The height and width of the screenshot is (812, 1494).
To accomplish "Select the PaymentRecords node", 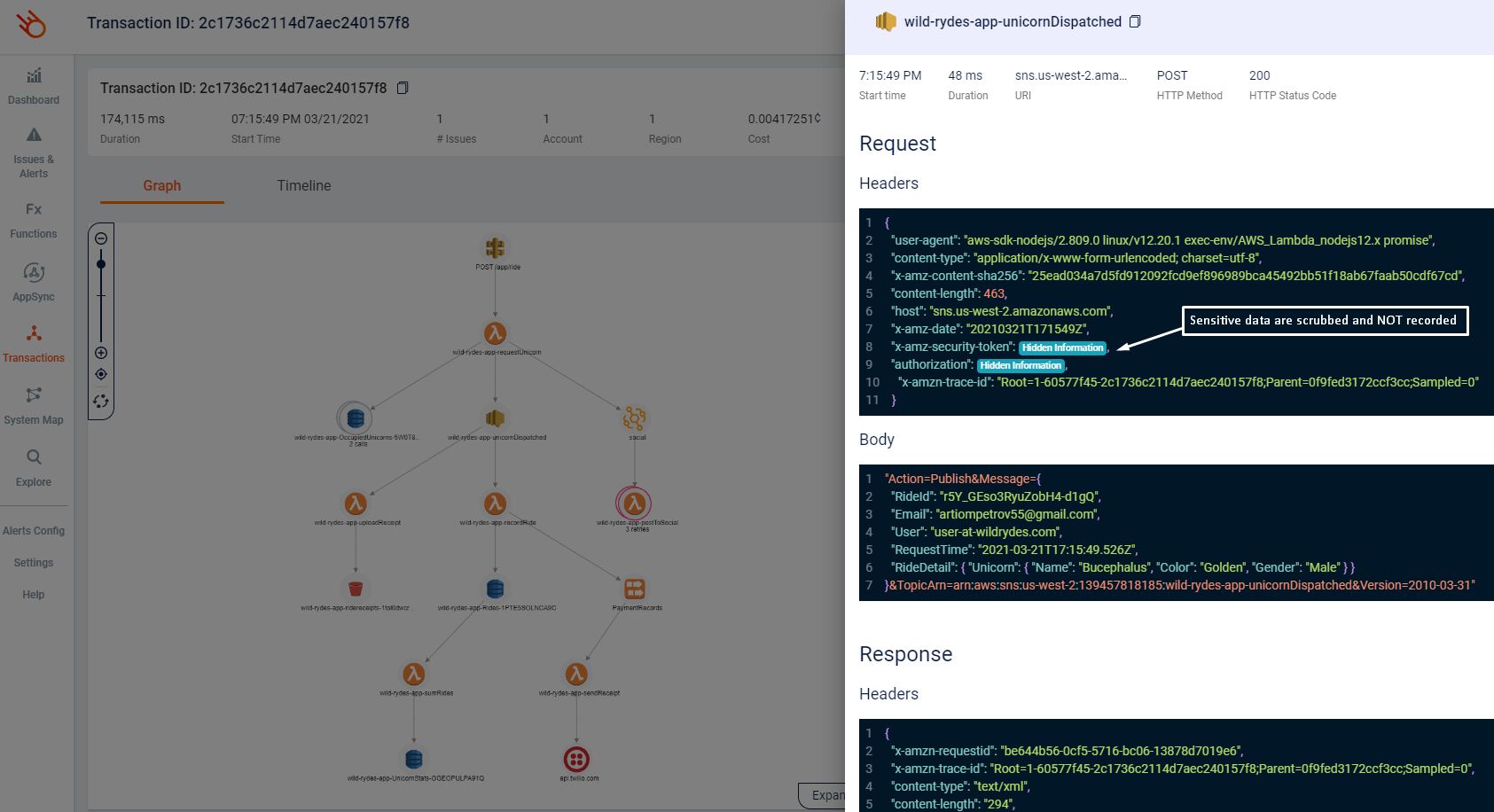I will point(635,589).
